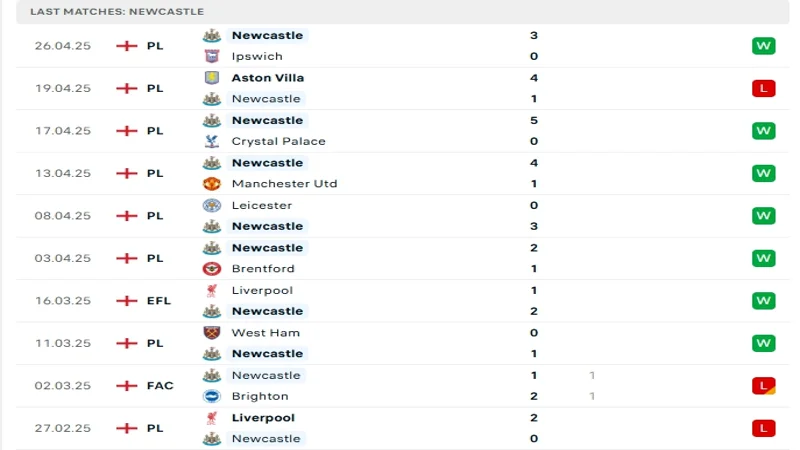Click the Leicester fox crest icon
Screen dimensions: 800x450
211,205
